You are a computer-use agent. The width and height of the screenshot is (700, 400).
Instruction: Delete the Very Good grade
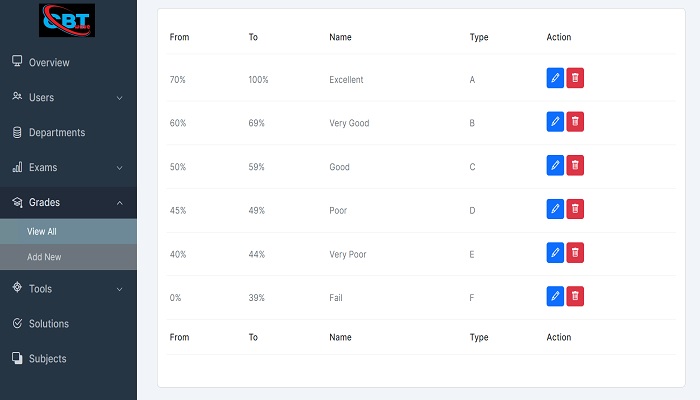tap(575, 122)
